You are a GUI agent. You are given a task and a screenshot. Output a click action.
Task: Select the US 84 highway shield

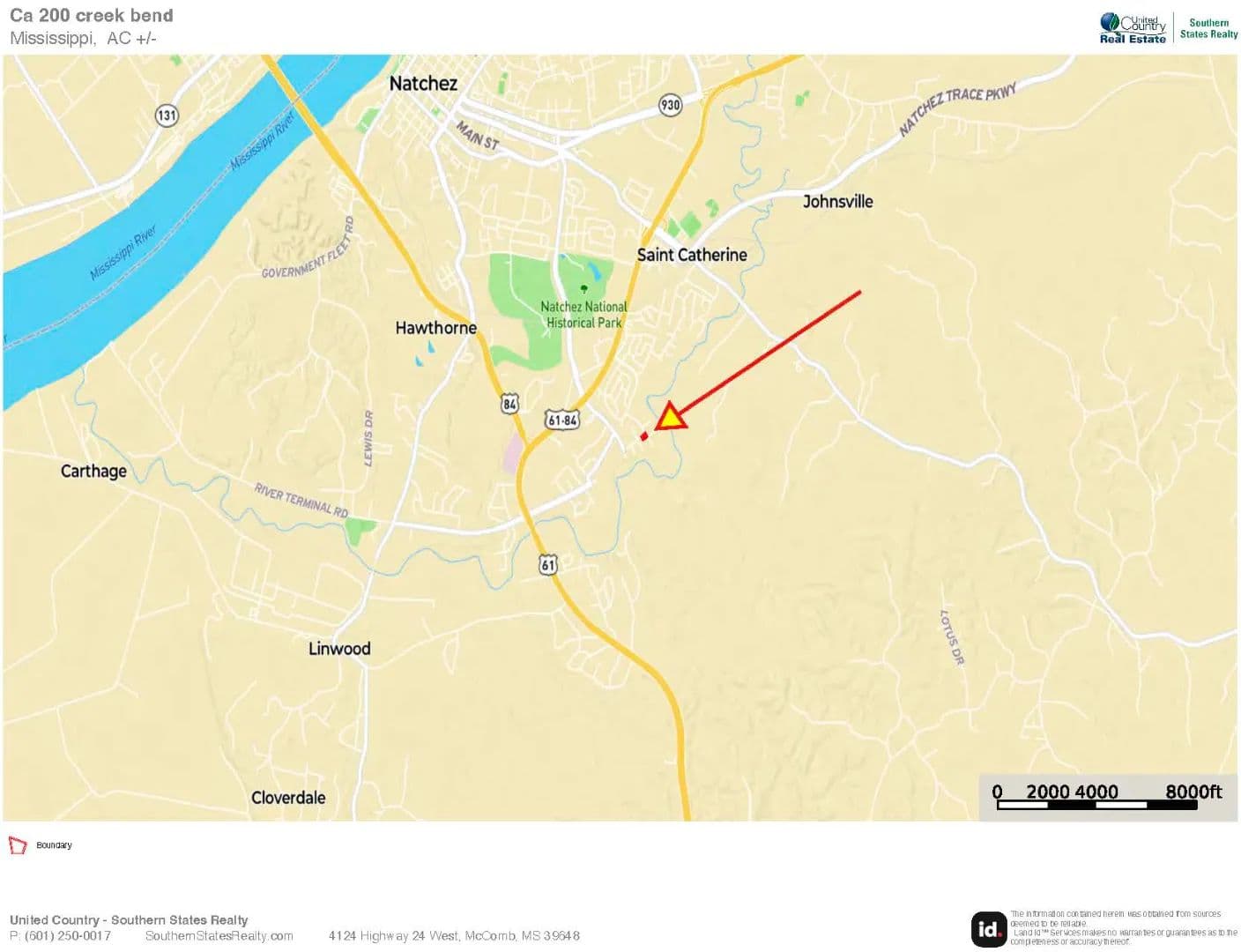click(509, 405)
